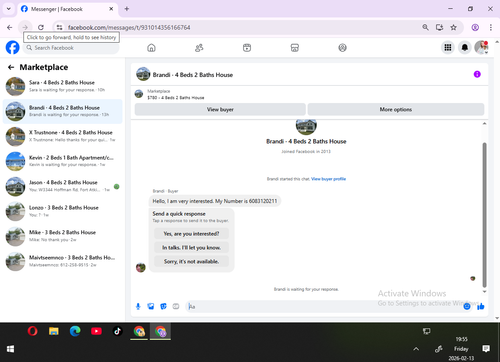Go back using the Marketplace arrow
The height and width of the screenshot is (362, 500).
pyautogui.click(x=11, y=67)
